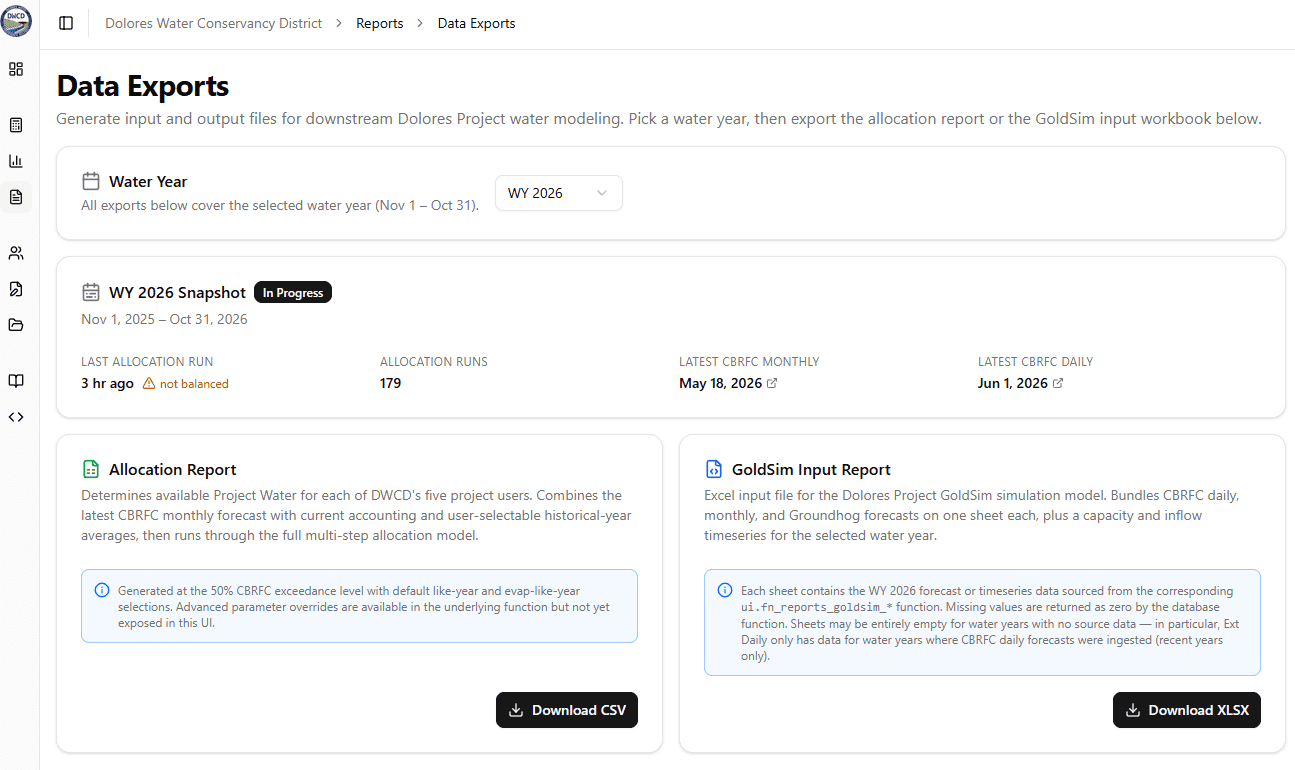Click the Allocation Report card title
Screen dimensions: 1295x770
[x=173, y=469]
